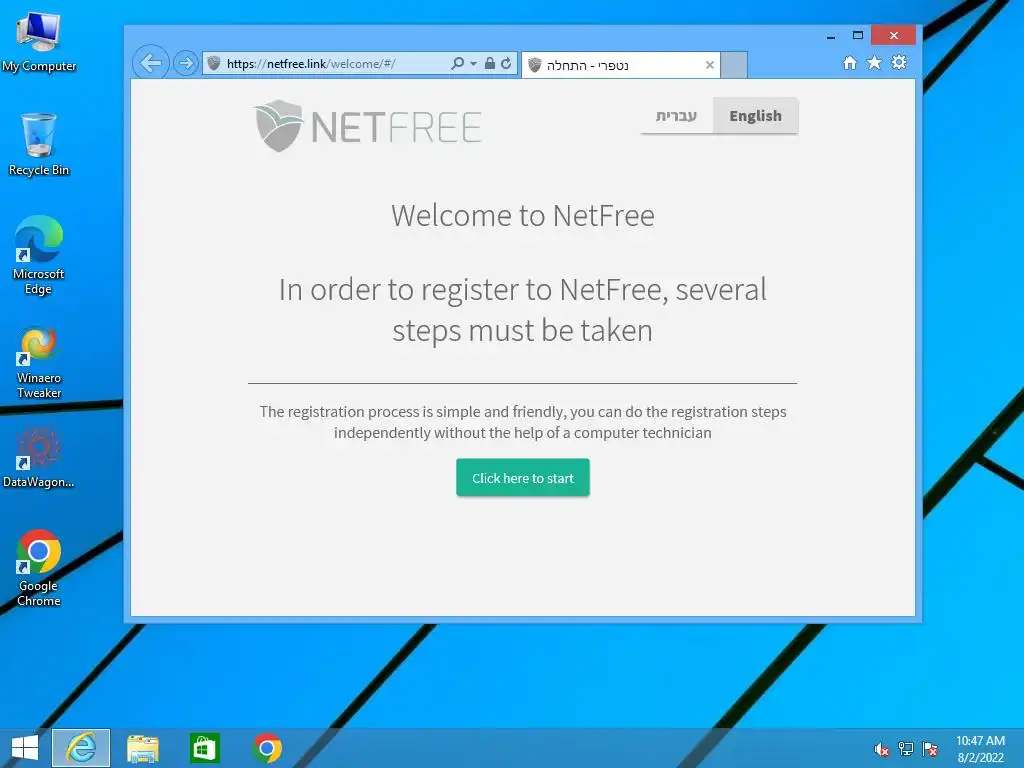1024x768 pixels.
Task: Click the shield site icon in address bar
Action: pos(214,63)
